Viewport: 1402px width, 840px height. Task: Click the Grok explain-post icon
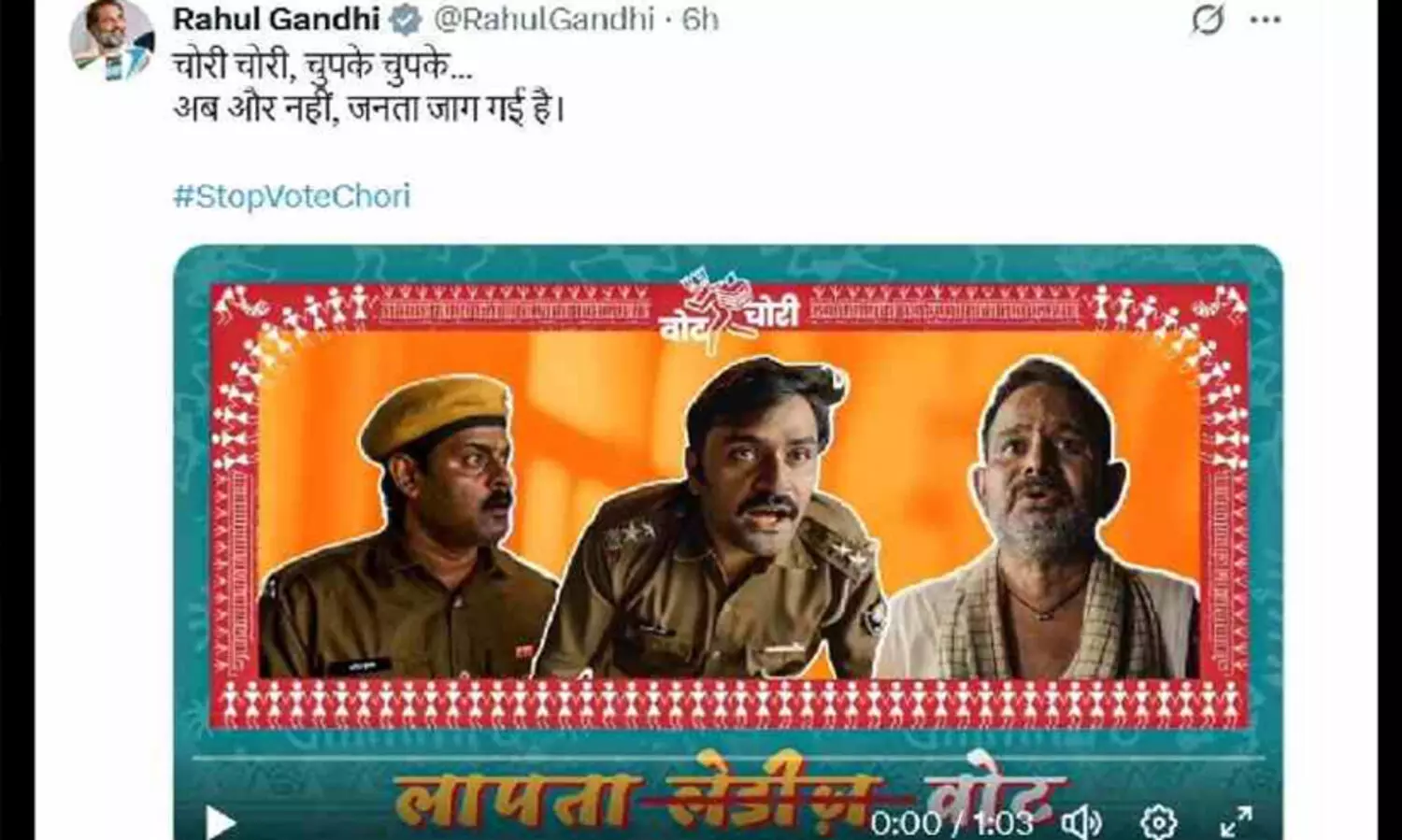pos(1207,19)
